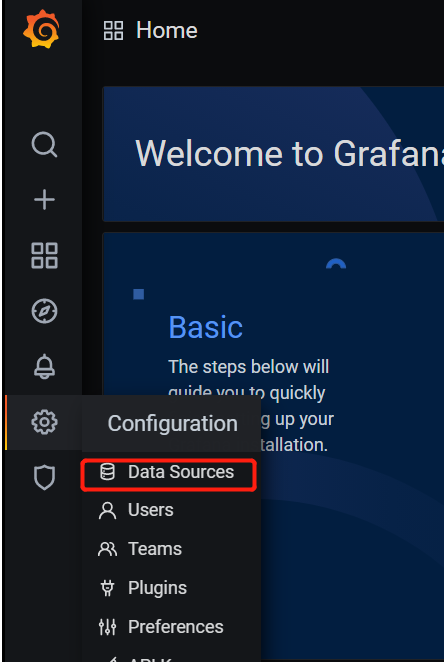Open the Alerting bell icon
The height and width of the screenshot is (662, 444).
coord(44,366)
